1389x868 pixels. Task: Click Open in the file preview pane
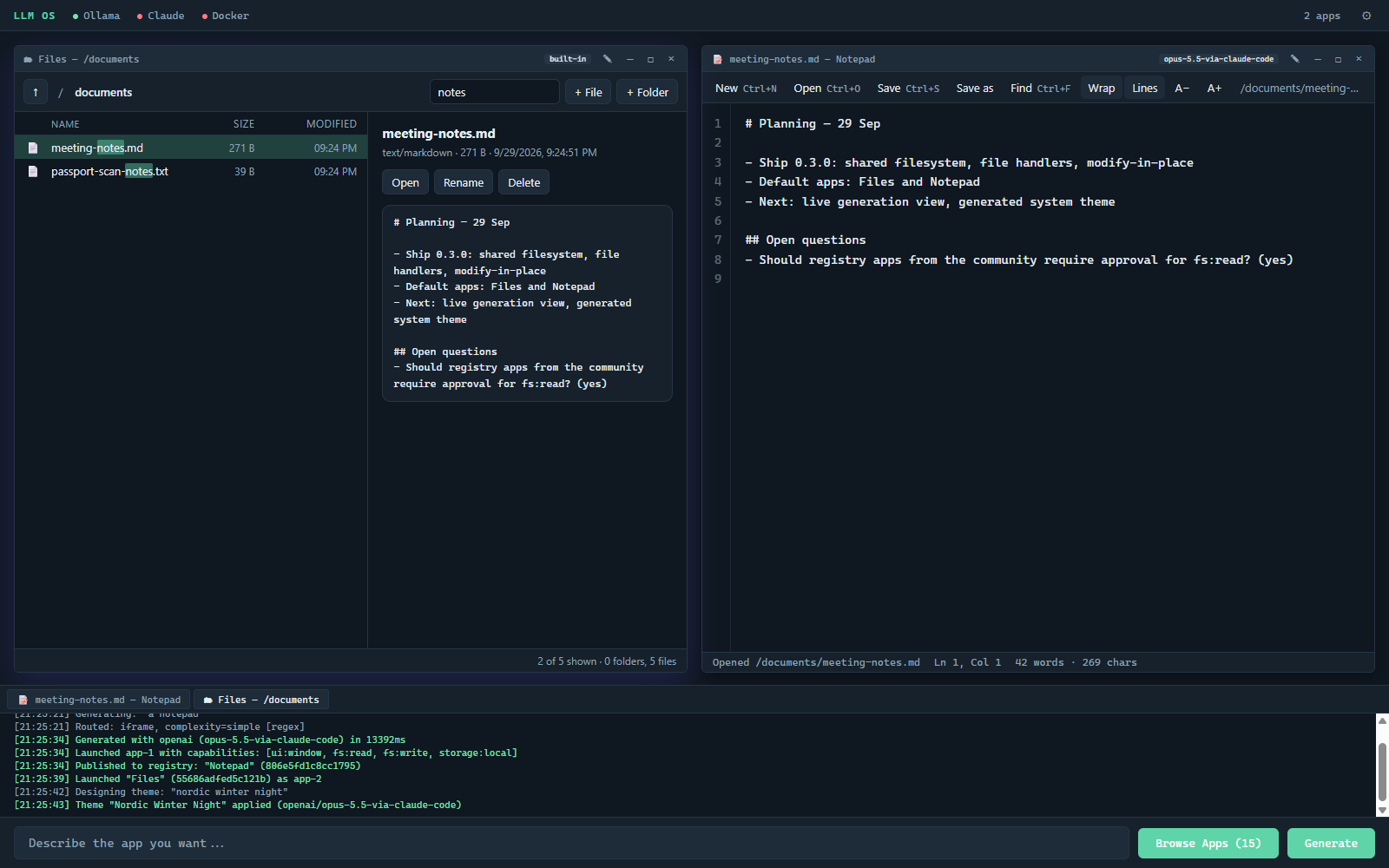[x=405, y=182]
